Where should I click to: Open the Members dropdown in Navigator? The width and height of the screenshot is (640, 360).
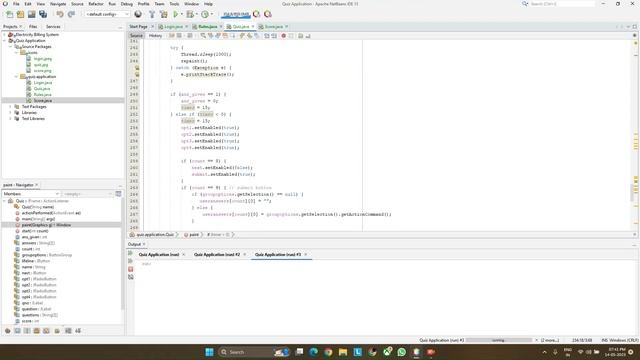tap(31, 194)
